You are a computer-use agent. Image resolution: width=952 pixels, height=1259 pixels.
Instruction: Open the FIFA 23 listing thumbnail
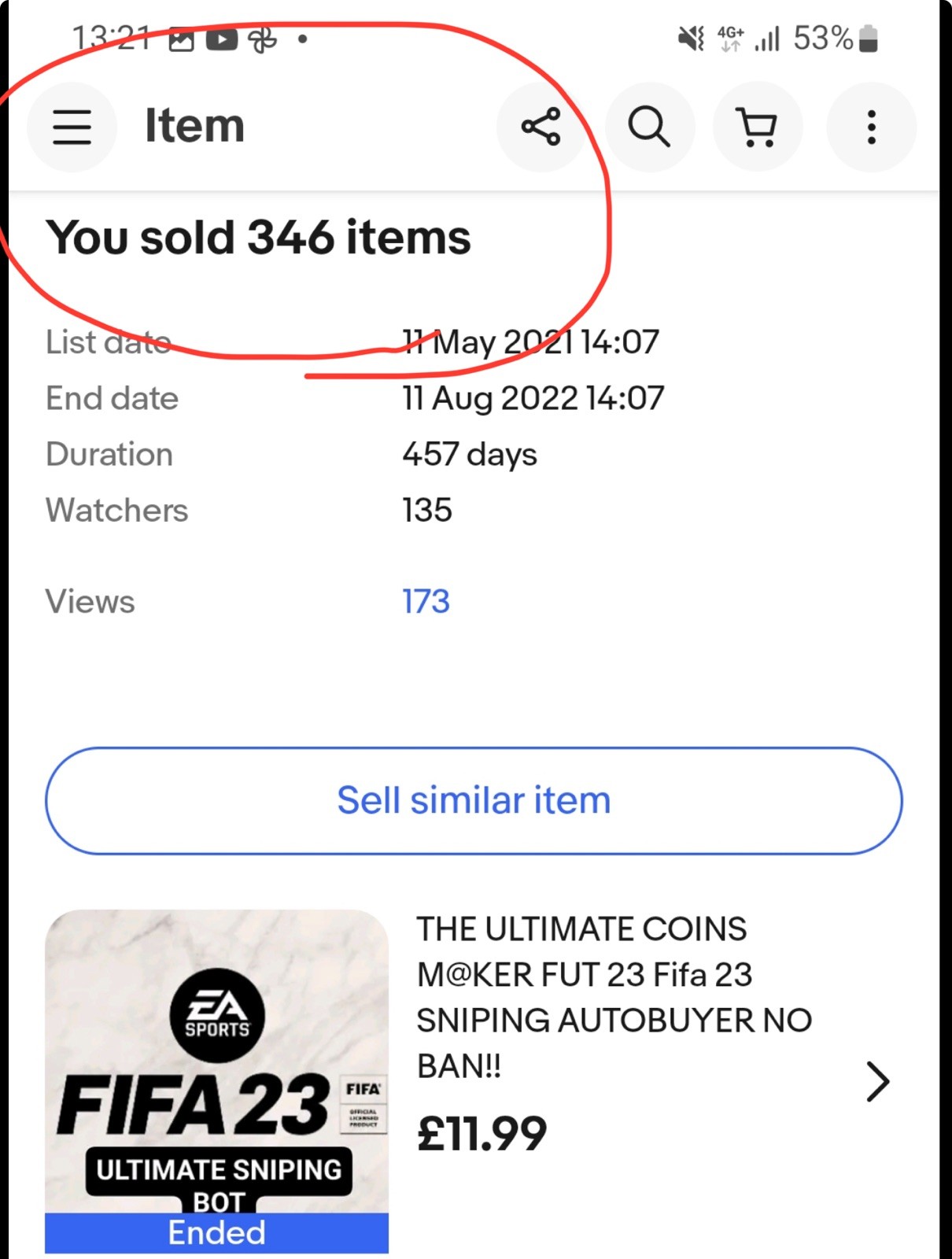pos(217,1081)
